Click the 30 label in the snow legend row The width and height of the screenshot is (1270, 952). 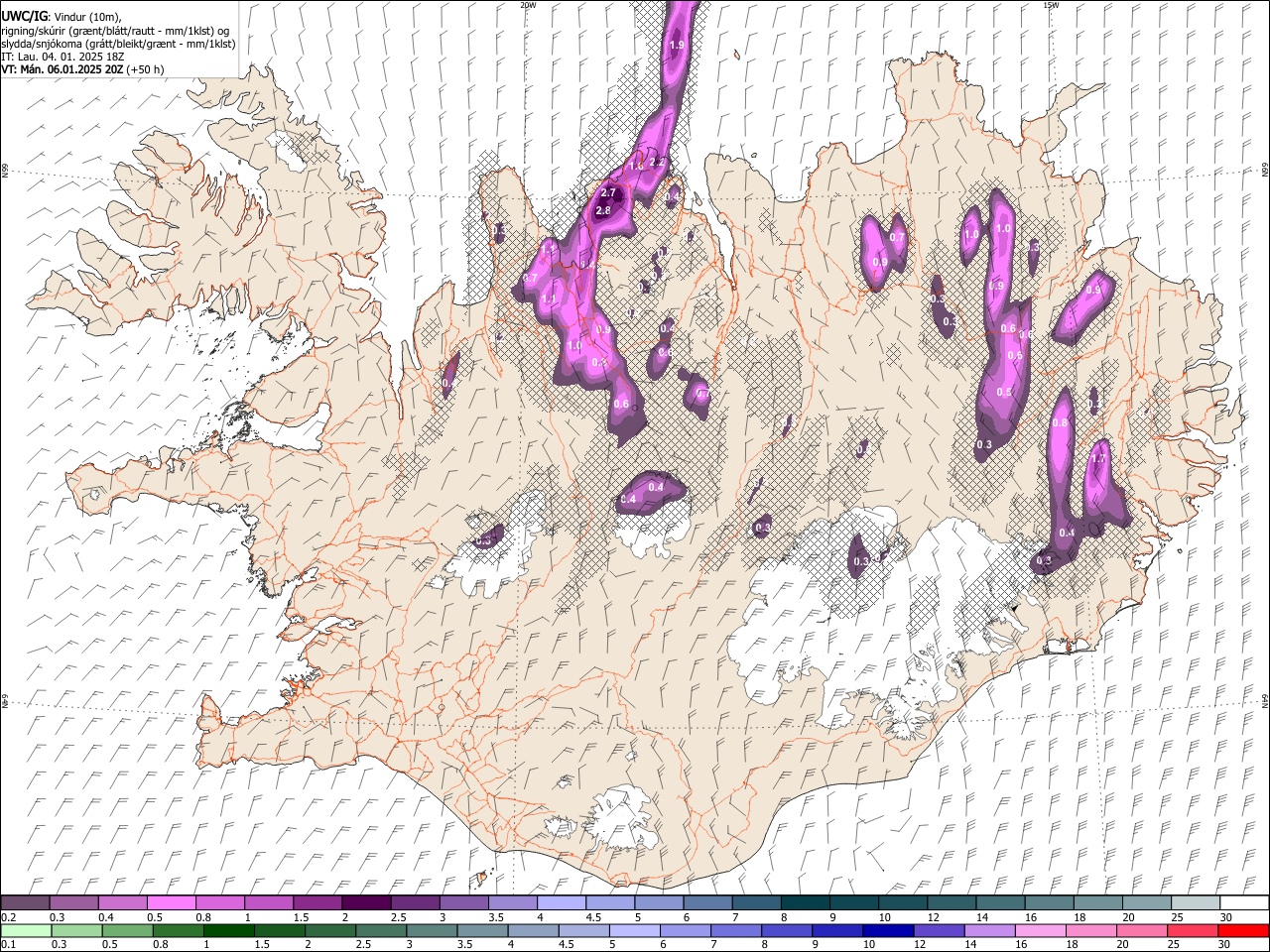click(x=1226, y=917)
